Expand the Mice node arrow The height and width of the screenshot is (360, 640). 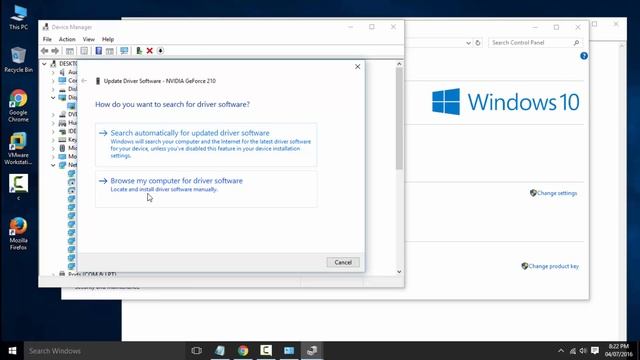[x=53, y=148]
